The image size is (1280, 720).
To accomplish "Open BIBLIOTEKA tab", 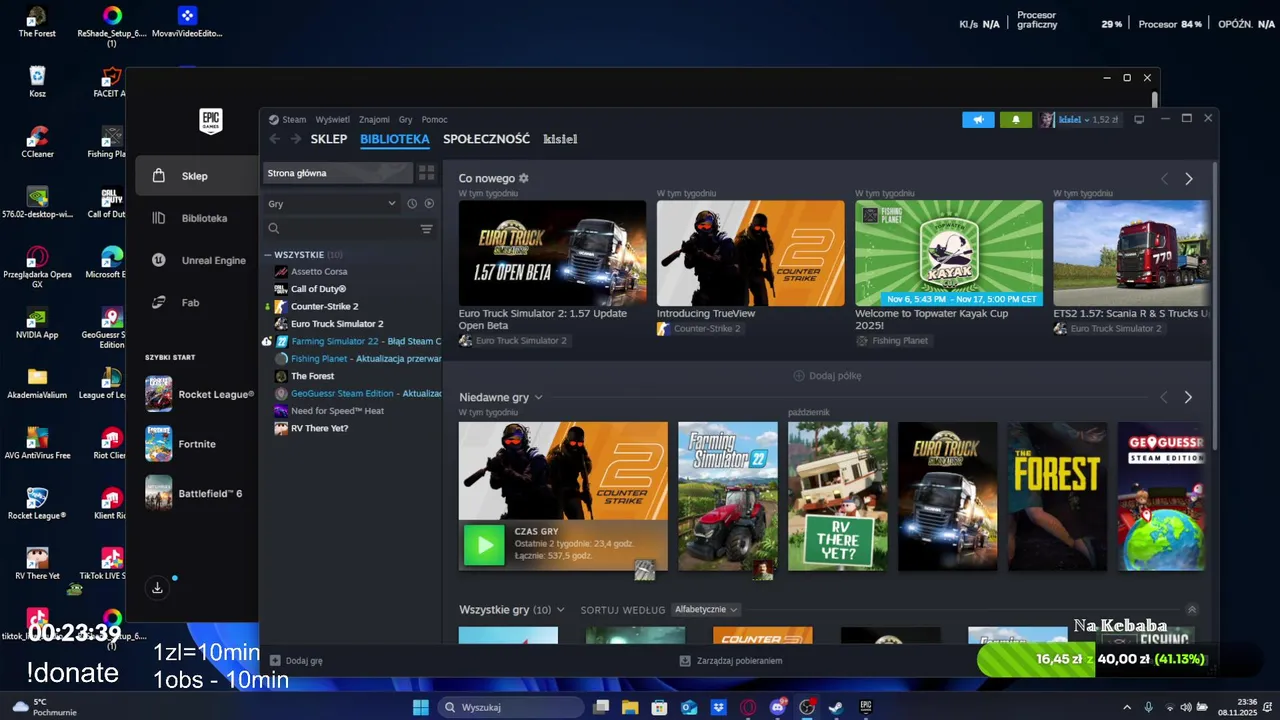I will click(395, 139).
